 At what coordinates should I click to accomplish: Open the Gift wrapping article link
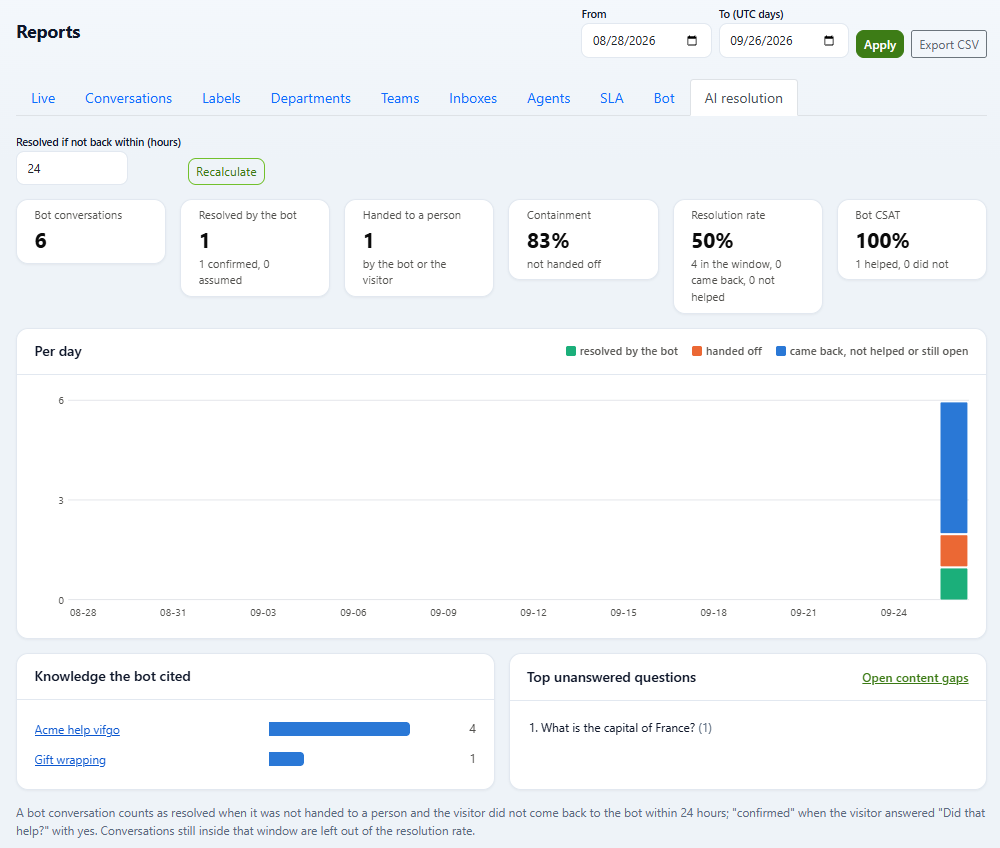(x=70, y=759)
